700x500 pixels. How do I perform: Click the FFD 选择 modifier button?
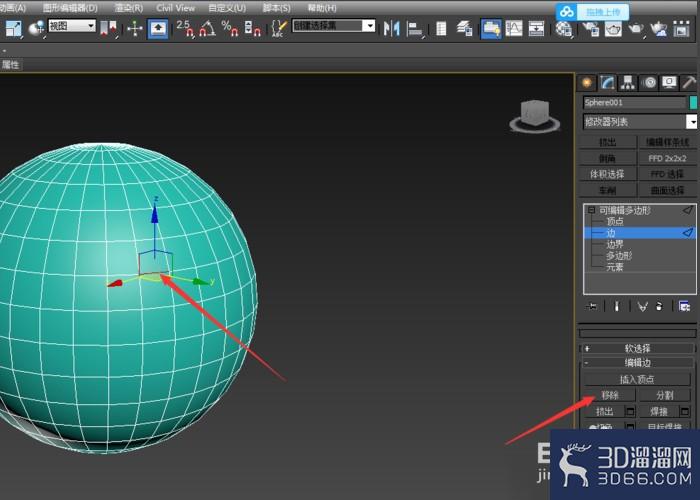(667, 174)
